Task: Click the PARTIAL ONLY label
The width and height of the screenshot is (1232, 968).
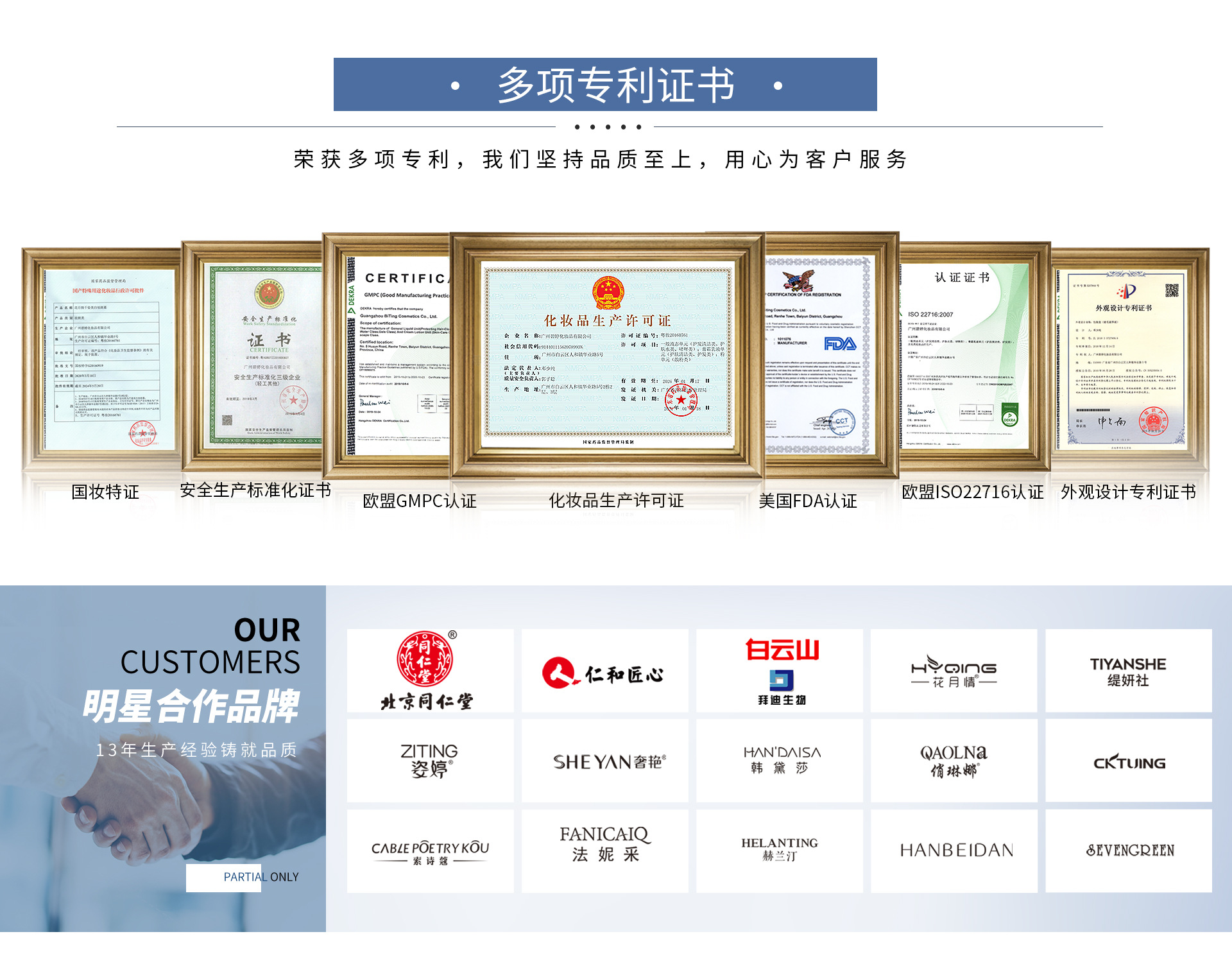Action: click(x=261, y=877)
